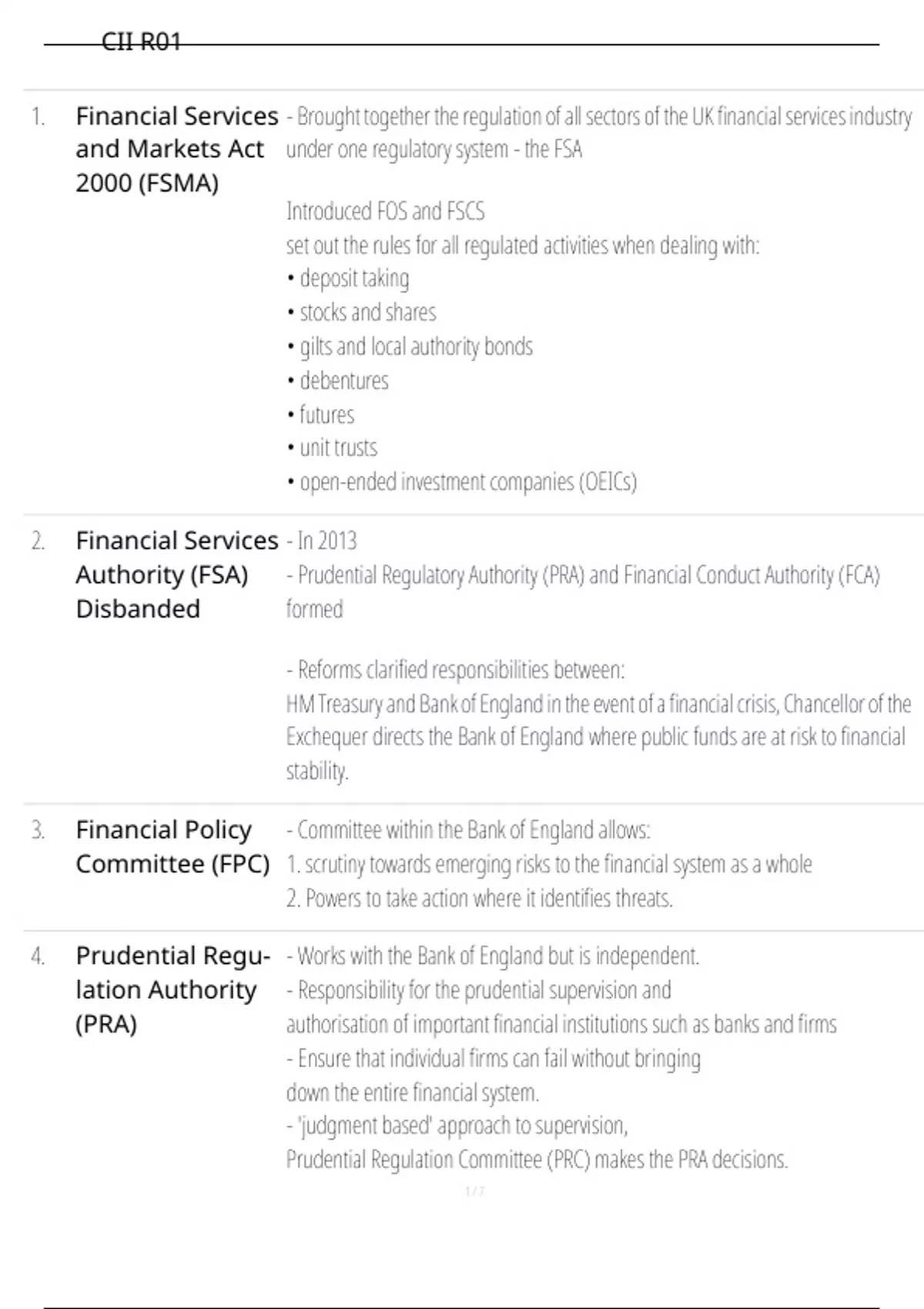Click the Prudential Regulation Authority (PRA) heading

coord(172,989)
